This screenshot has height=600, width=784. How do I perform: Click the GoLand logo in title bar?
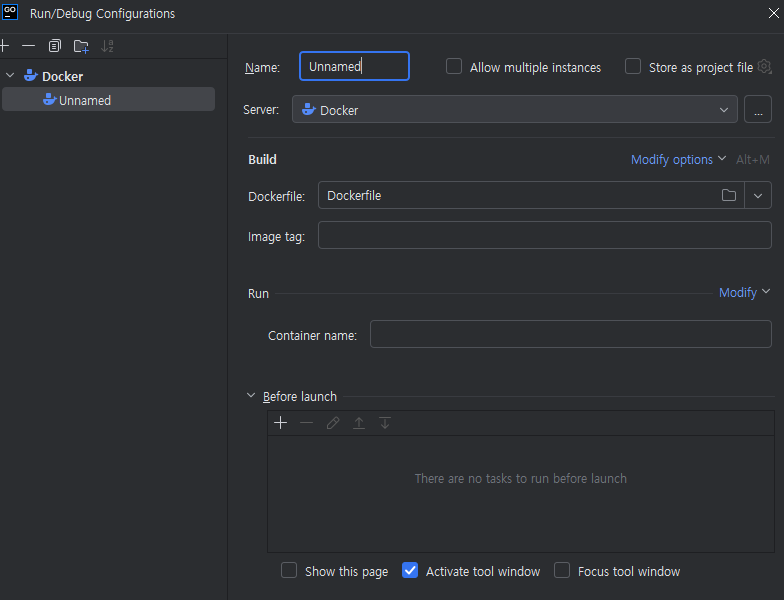(x=10, y=12)
